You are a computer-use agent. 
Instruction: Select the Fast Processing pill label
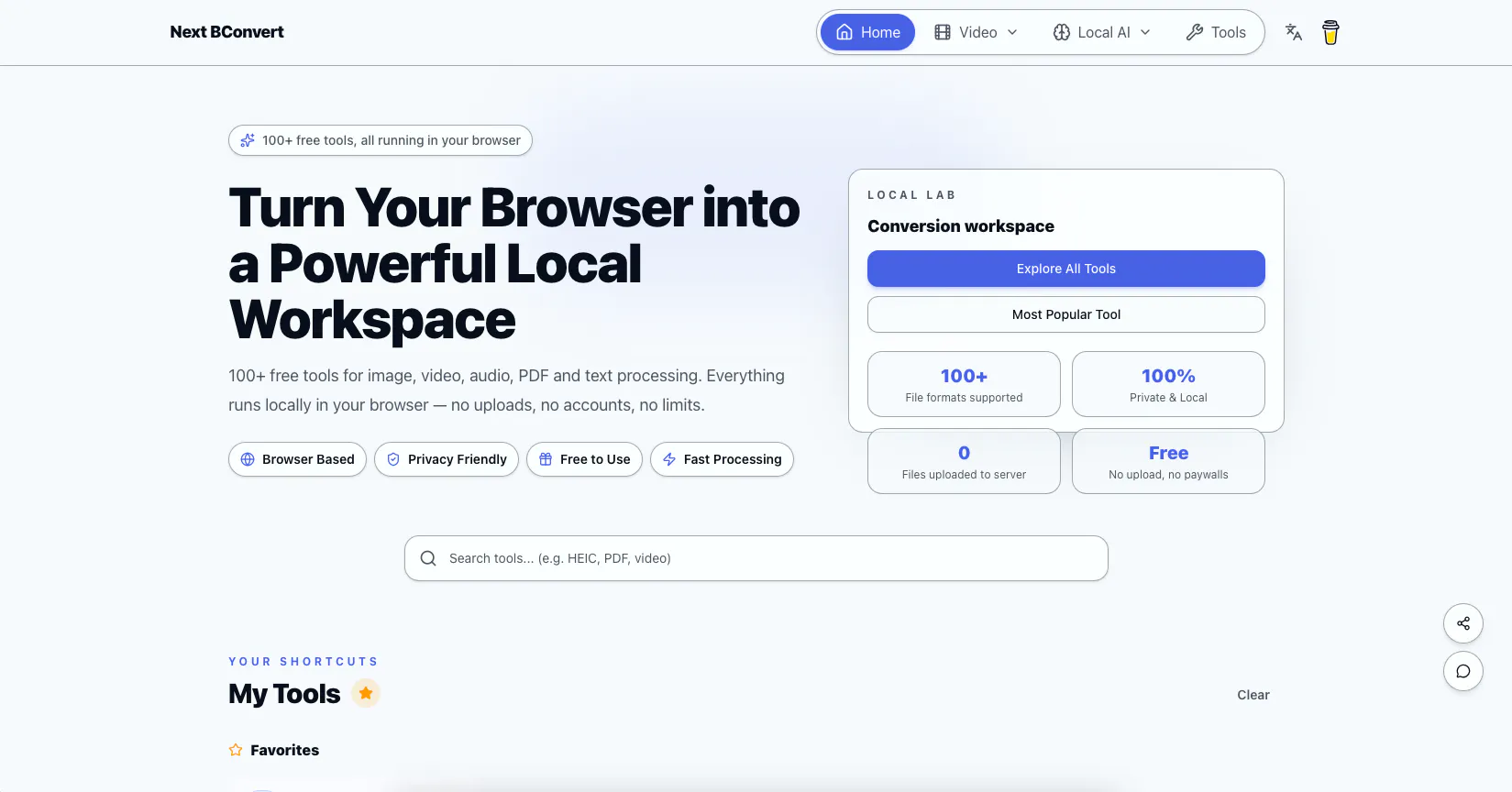coord(733,459)
